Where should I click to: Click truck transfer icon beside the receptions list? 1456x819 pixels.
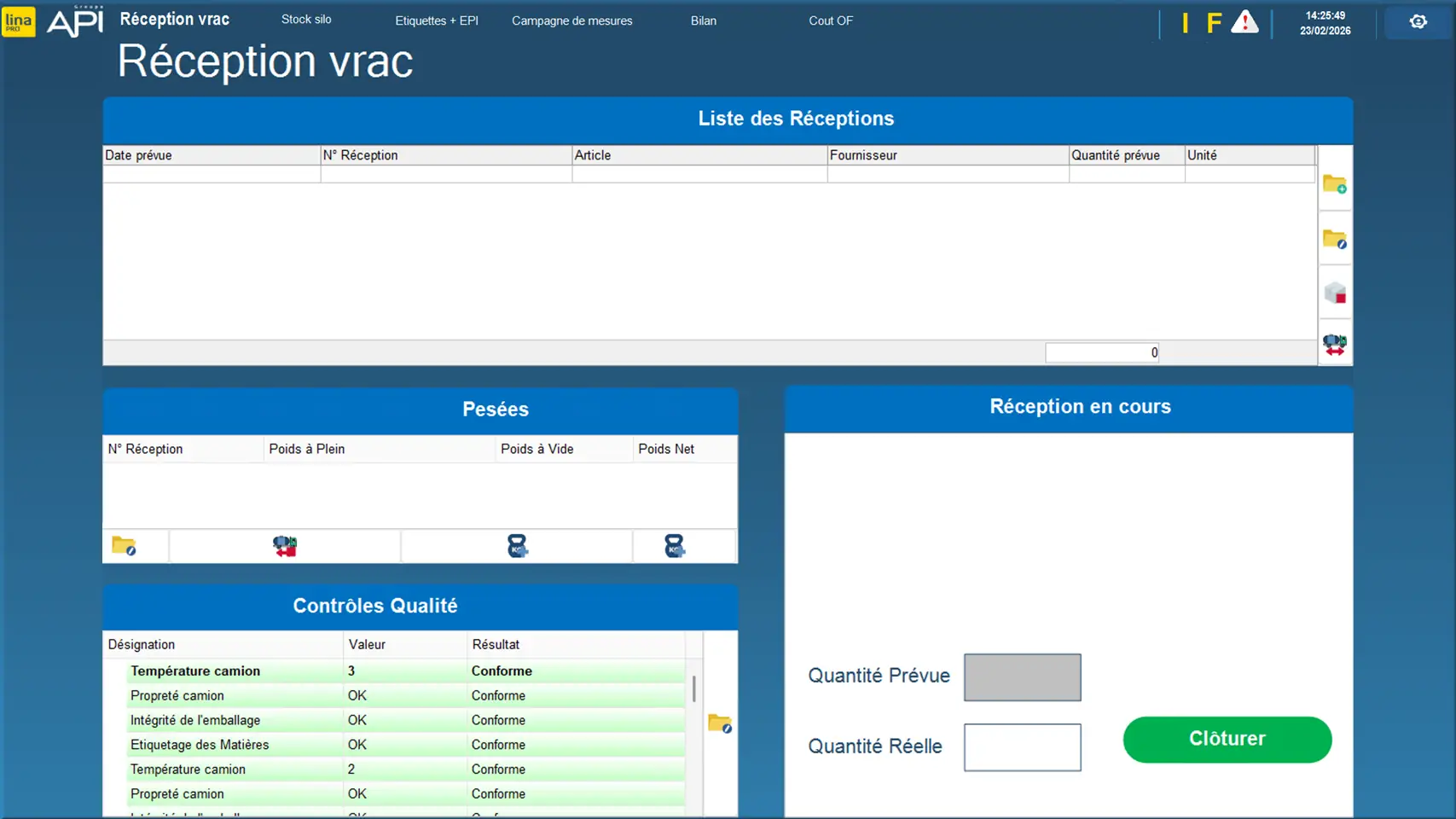tap(1334, 345)
